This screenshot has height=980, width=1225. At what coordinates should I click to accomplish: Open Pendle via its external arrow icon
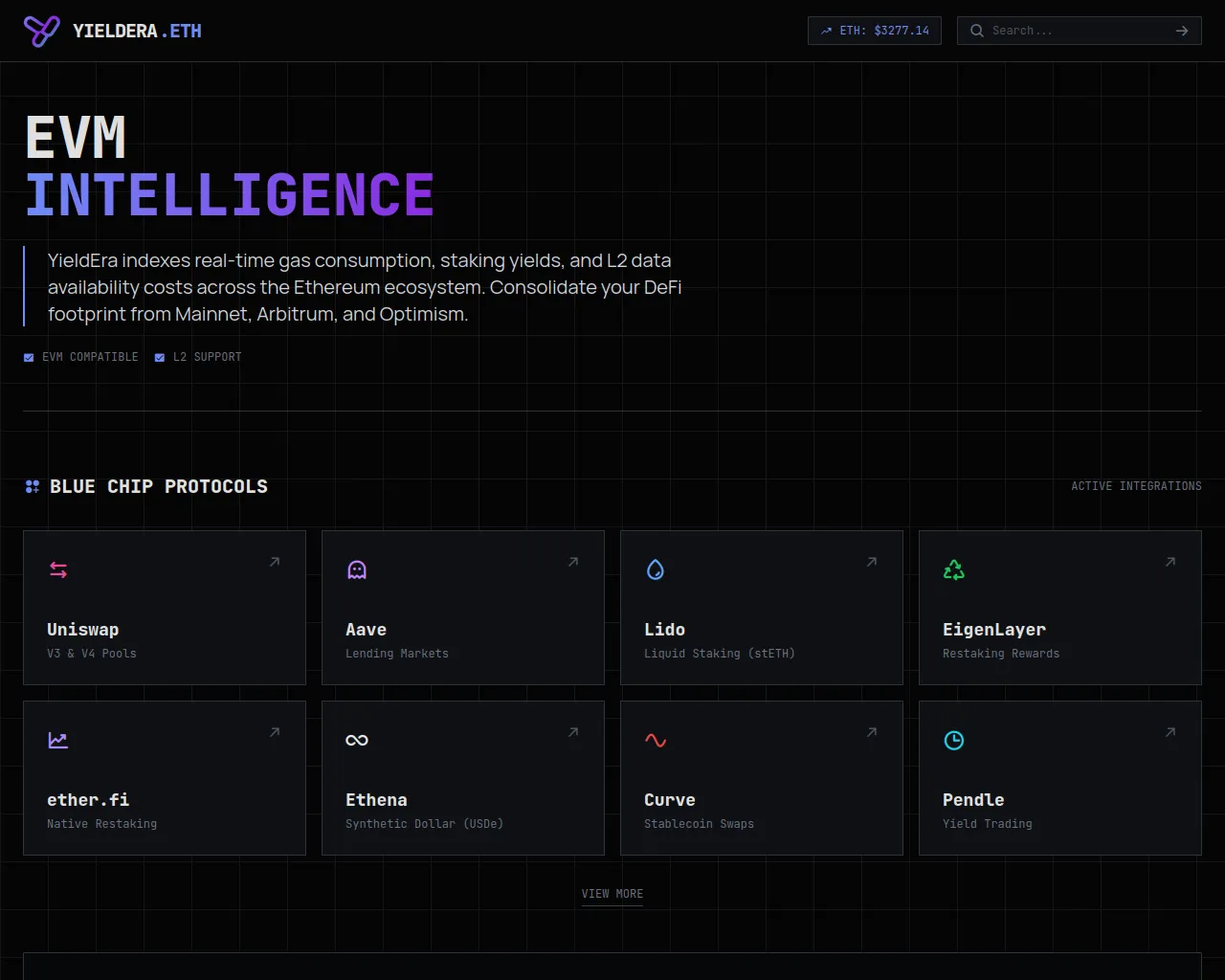pos(1170,732)
